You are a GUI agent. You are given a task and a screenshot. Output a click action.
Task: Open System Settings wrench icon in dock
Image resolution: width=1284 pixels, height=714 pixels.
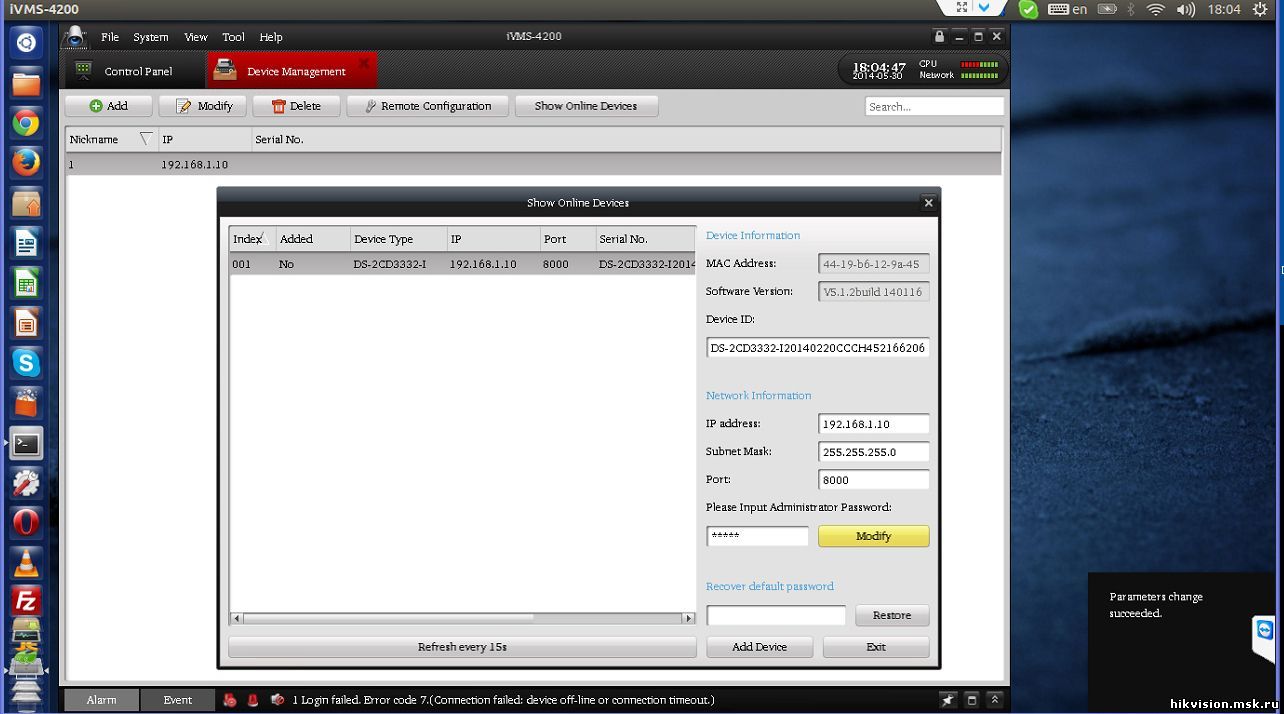(x=26, y=483)
